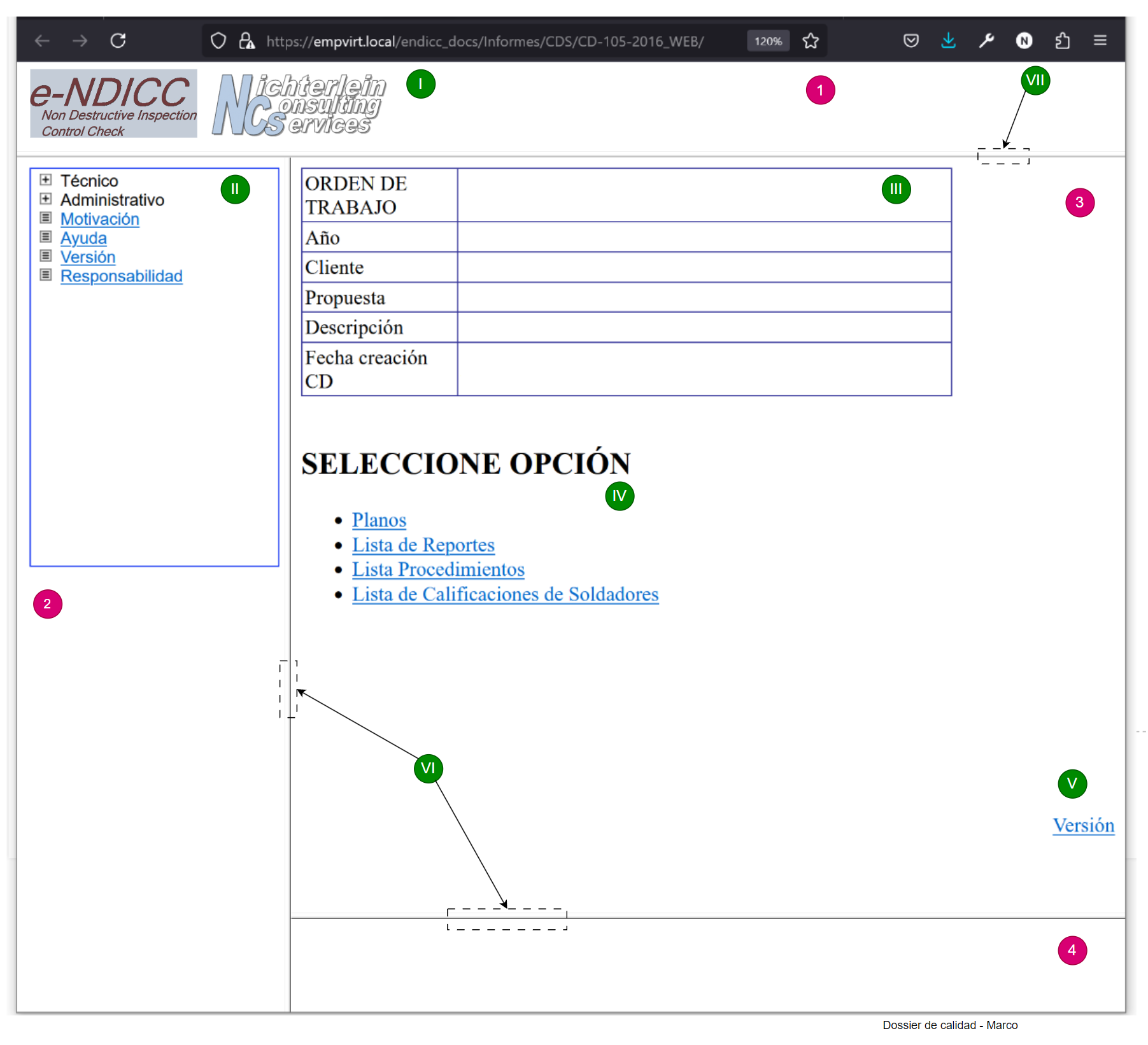The image size is (1148, 1045).
Task: Show the downloads panel
Action: pyautogui.click(x=948, y=41)
